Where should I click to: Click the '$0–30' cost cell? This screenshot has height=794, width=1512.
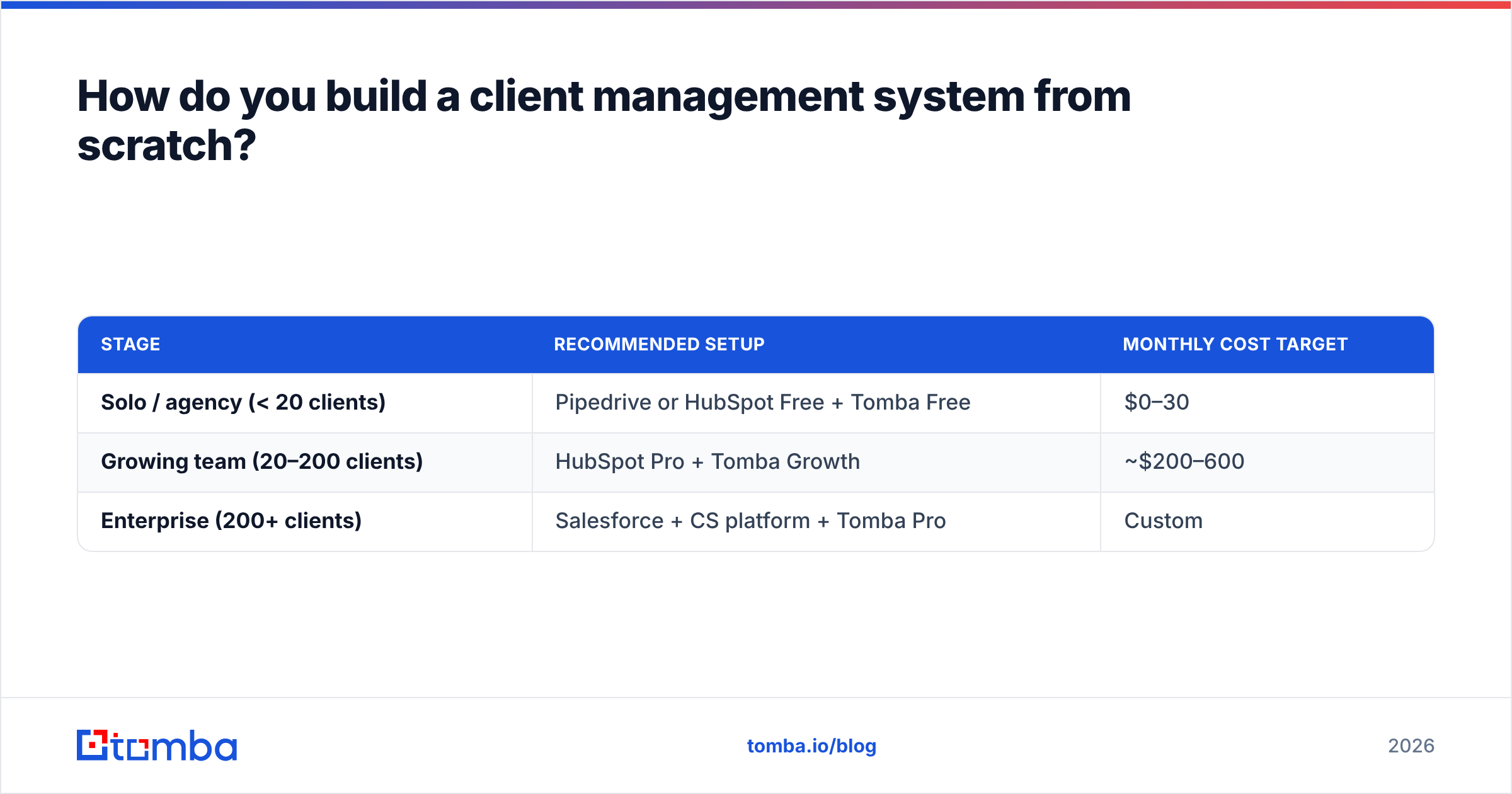1268,403
